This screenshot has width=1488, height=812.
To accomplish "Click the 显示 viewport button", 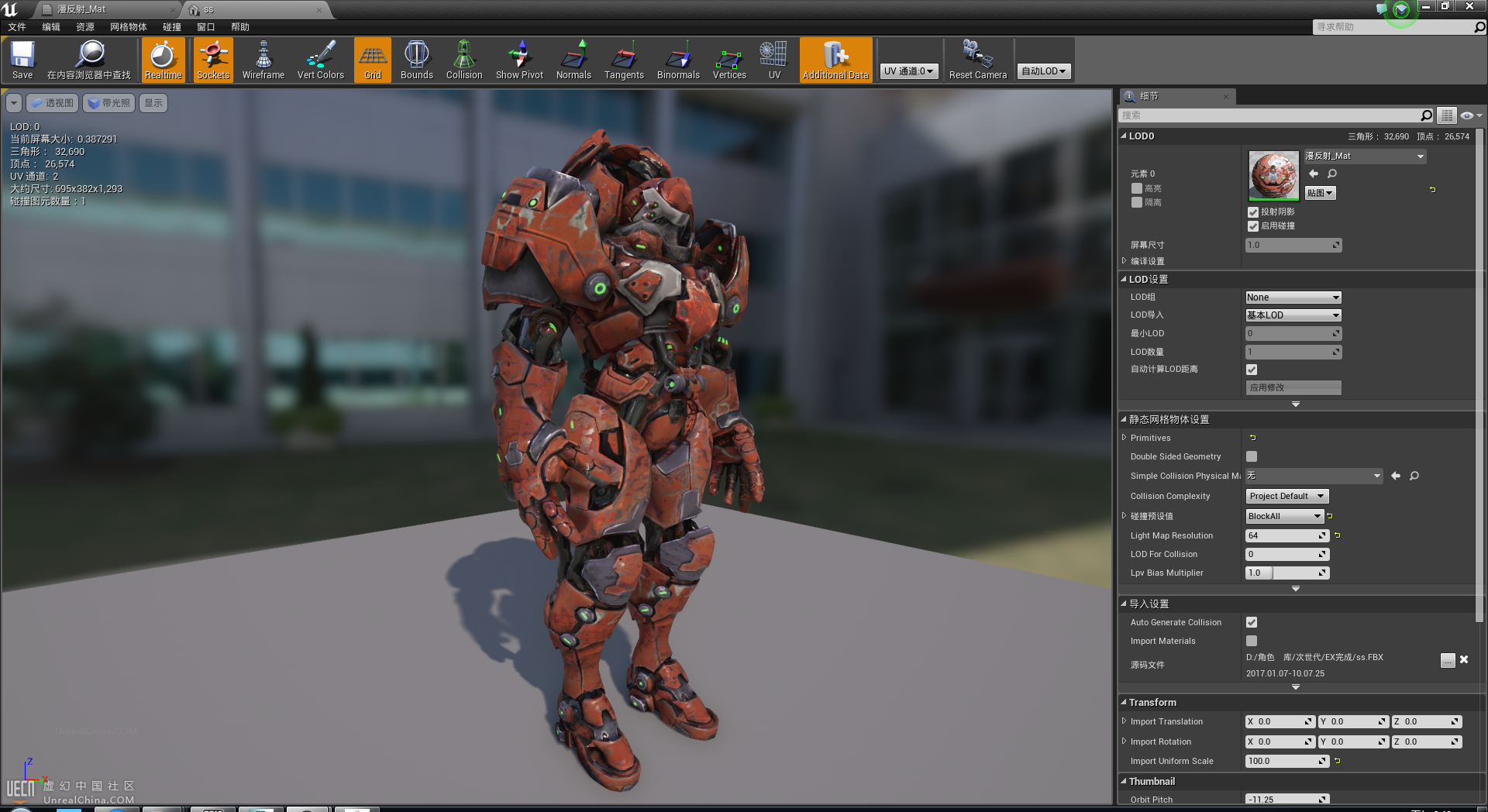I will point(153,103).
